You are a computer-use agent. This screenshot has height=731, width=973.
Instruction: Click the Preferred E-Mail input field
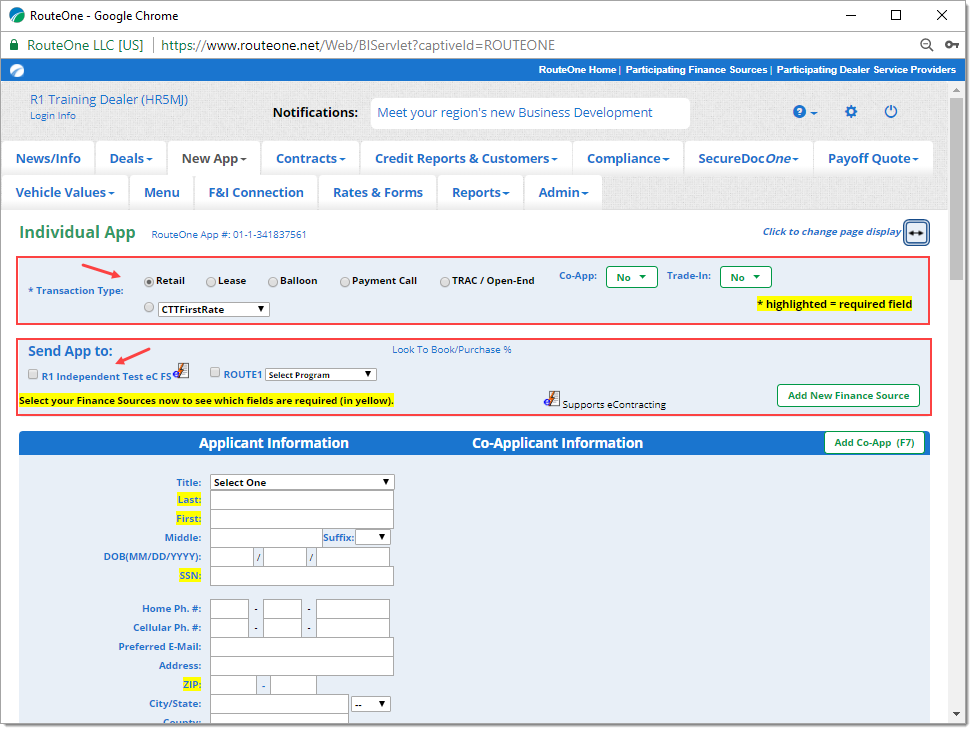[x=302, y=647]
